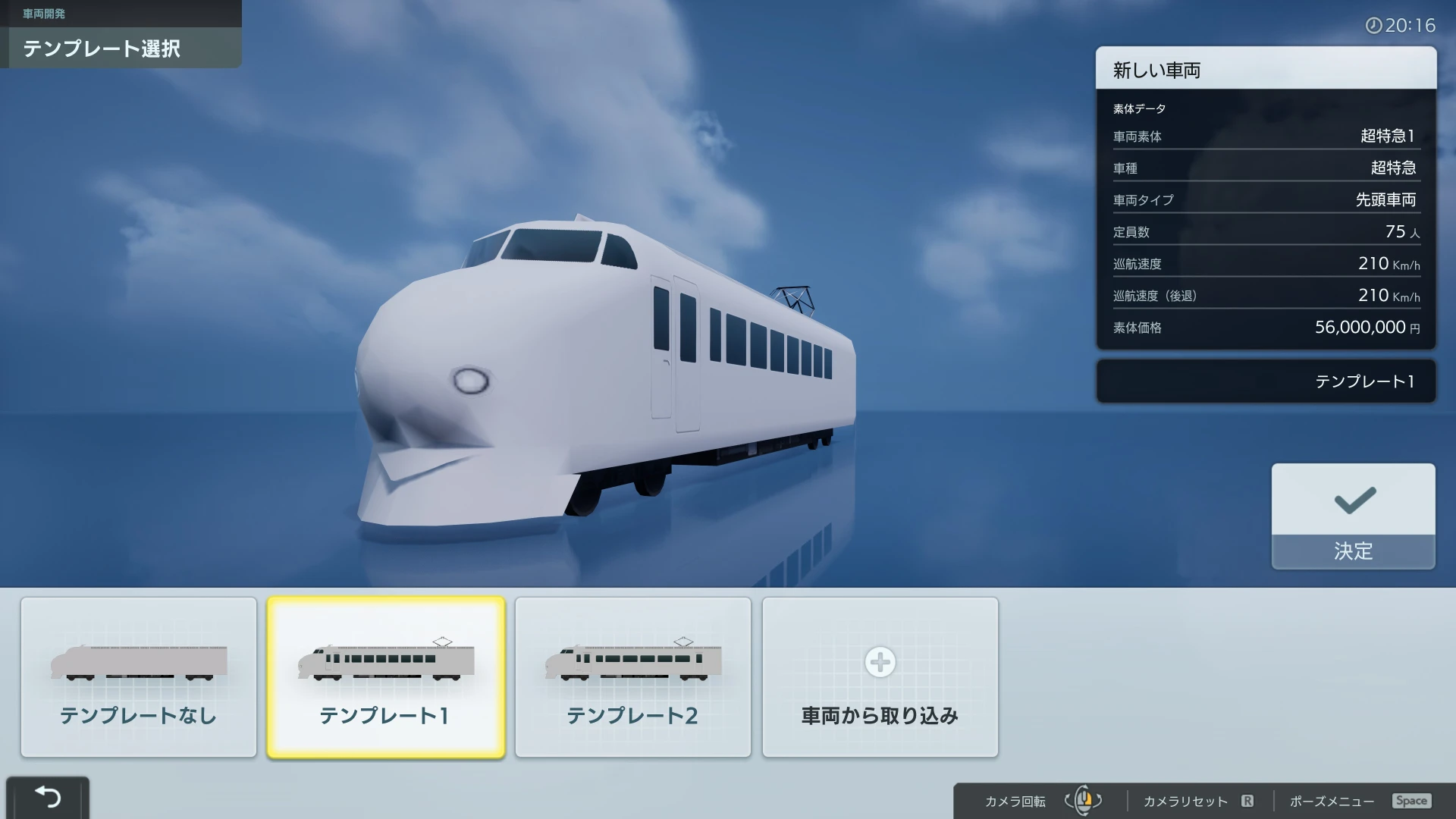Click the カメラリセット hint label

point(1185,801)
